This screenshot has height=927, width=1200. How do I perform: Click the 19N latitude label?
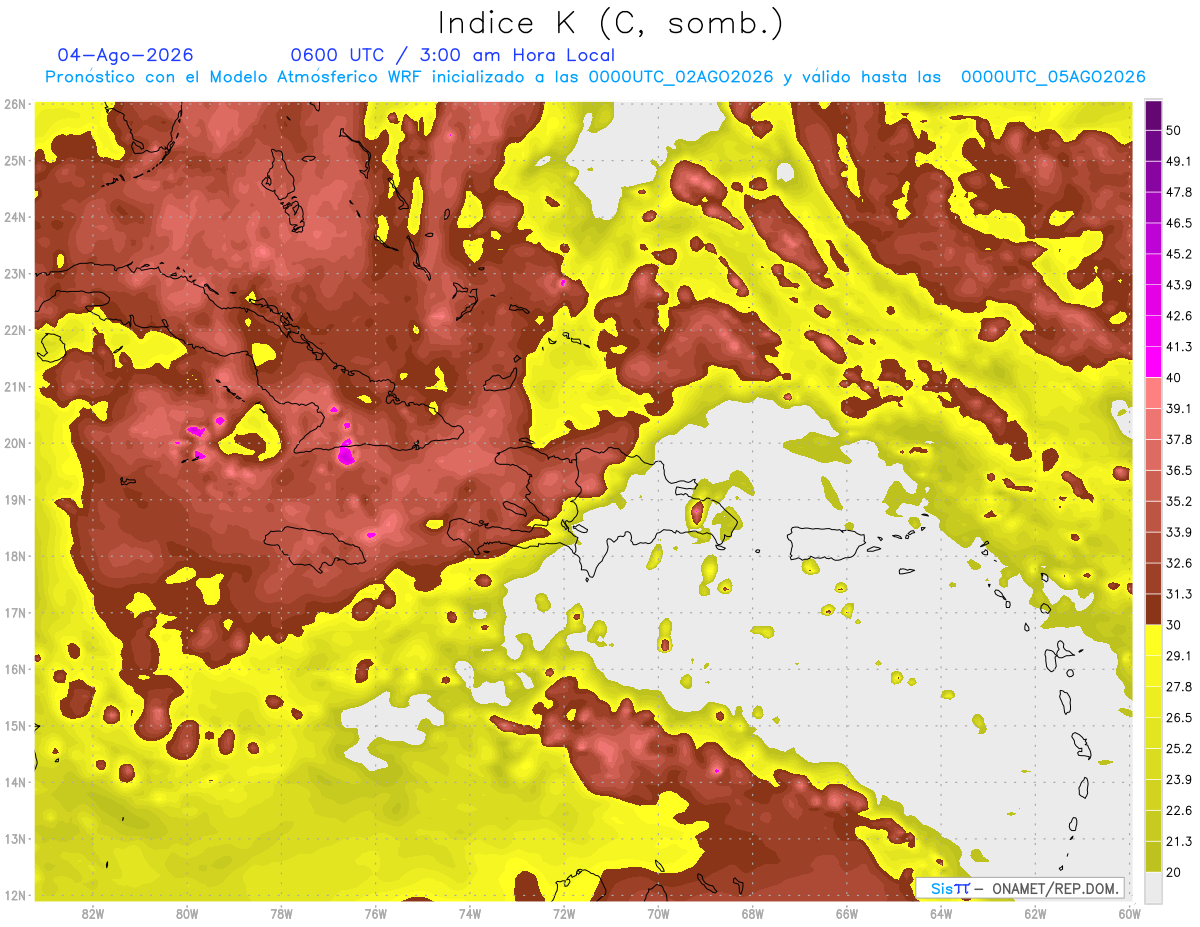click(15, 499)
